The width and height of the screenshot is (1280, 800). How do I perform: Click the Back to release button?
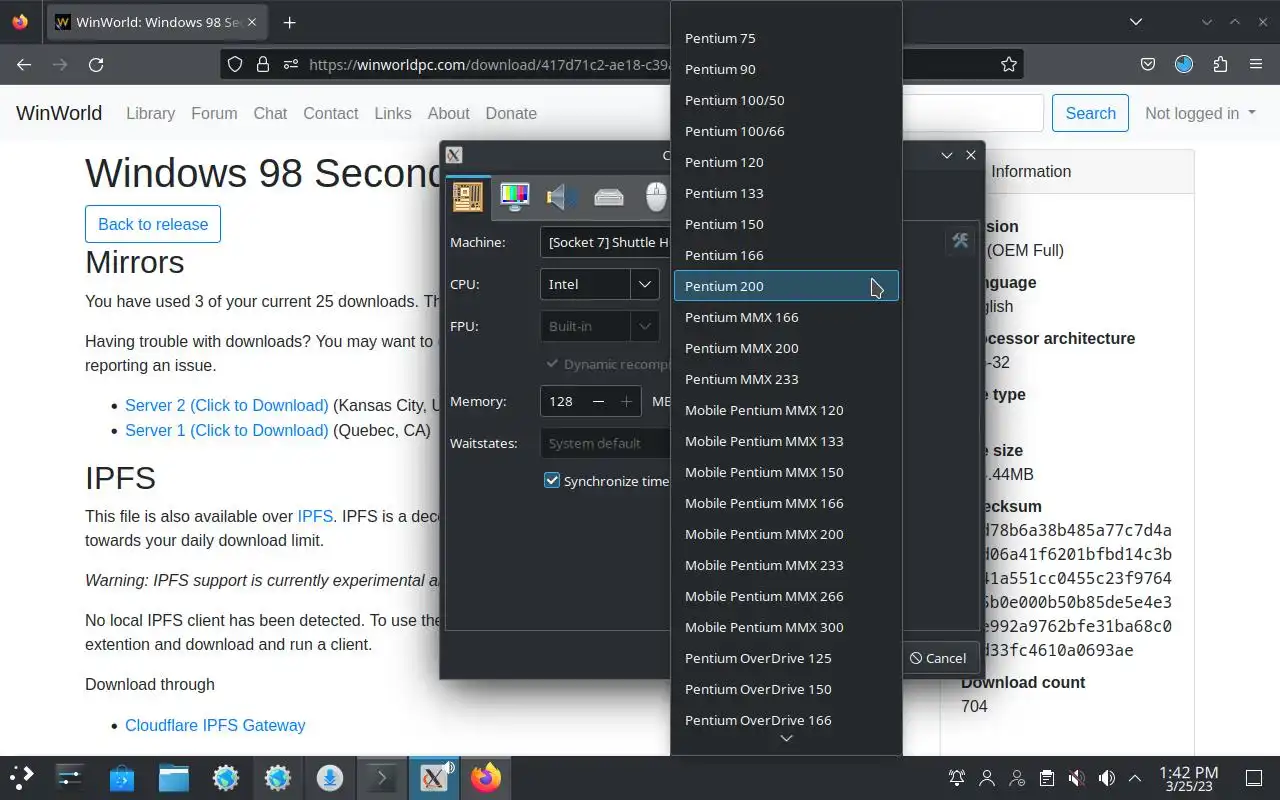click(153, 224)
